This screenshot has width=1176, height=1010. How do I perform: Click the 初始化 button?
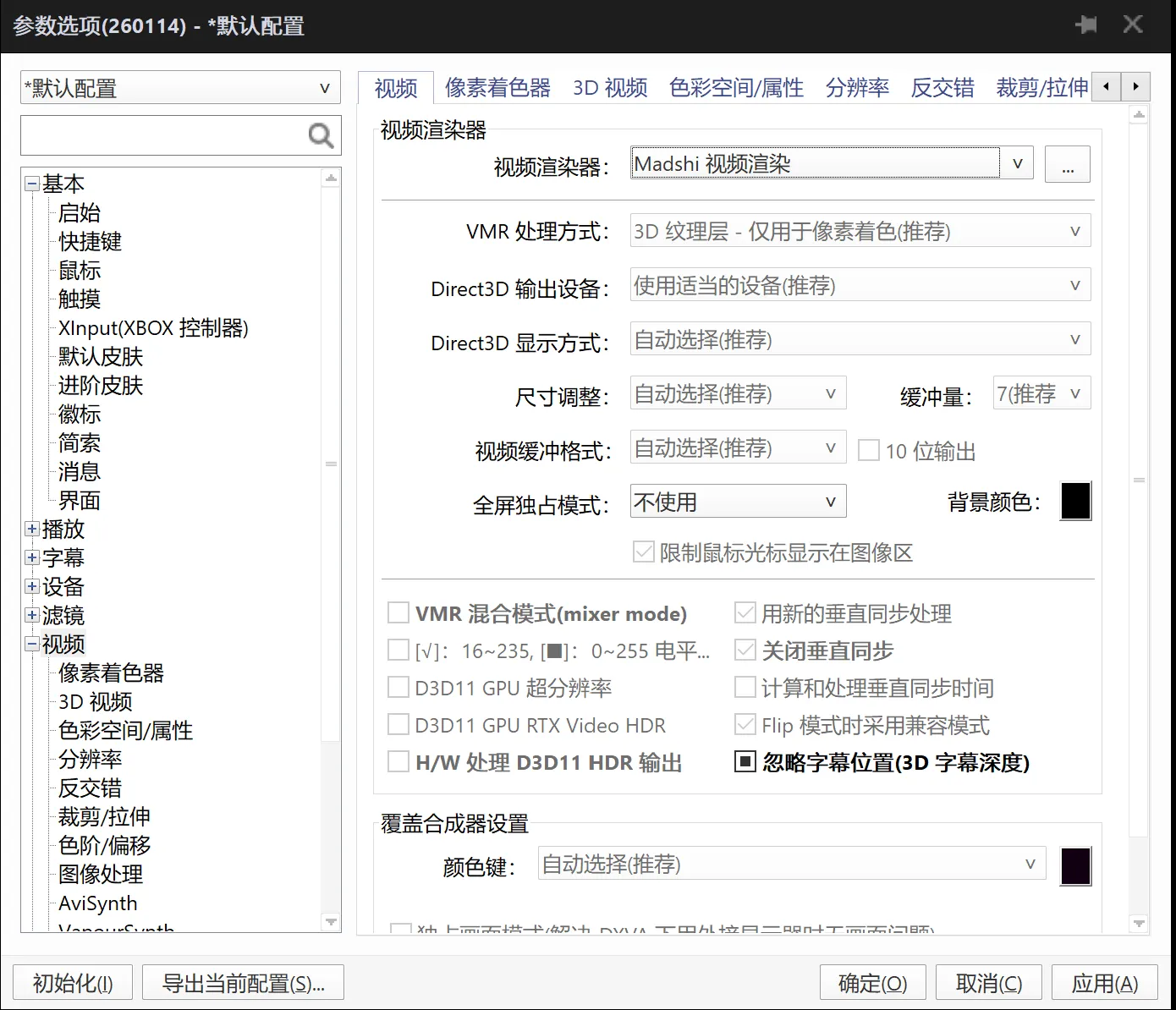pos(72,982)
